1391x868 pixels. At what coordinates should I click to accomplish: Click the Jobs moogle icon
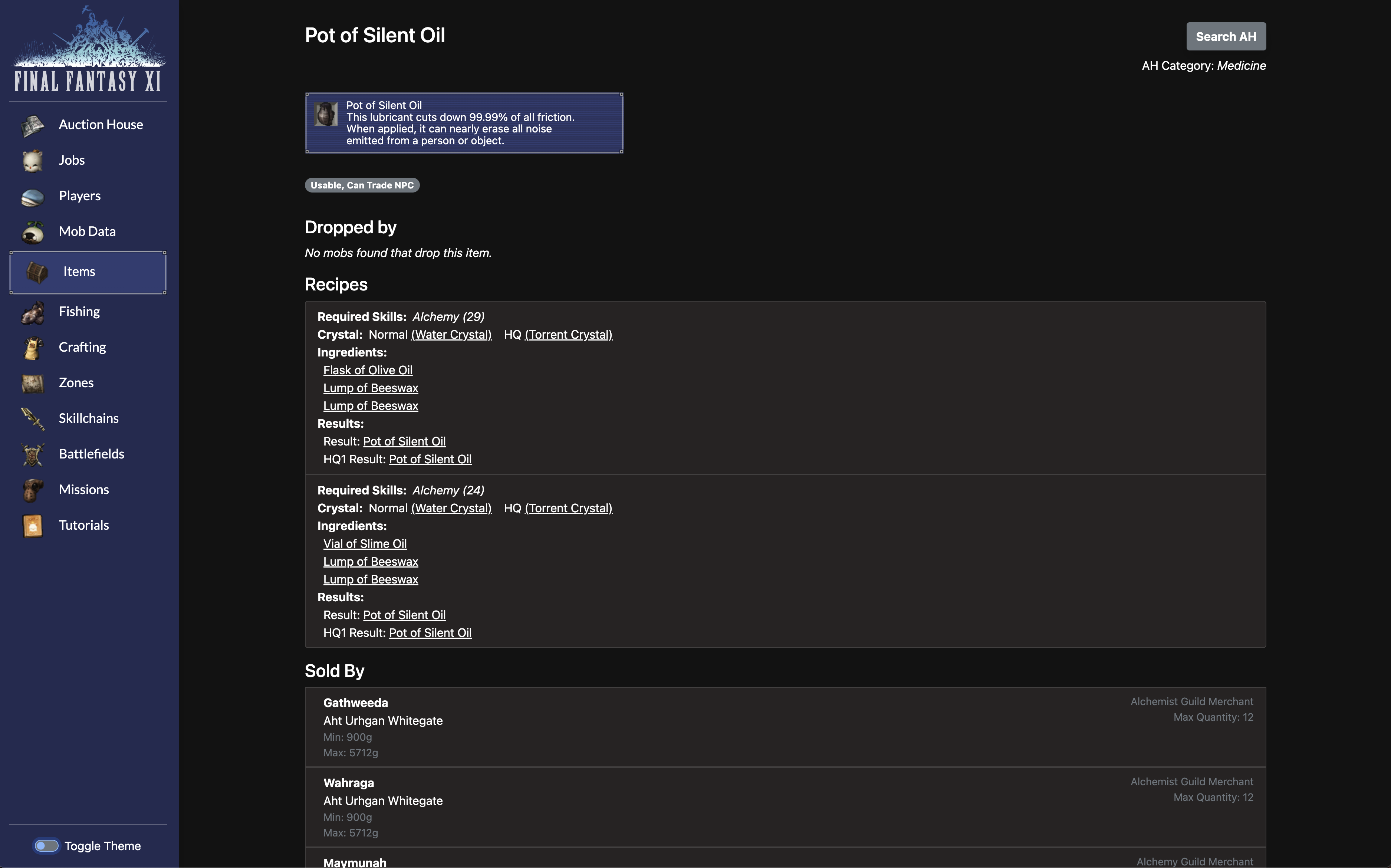point(33,161)
